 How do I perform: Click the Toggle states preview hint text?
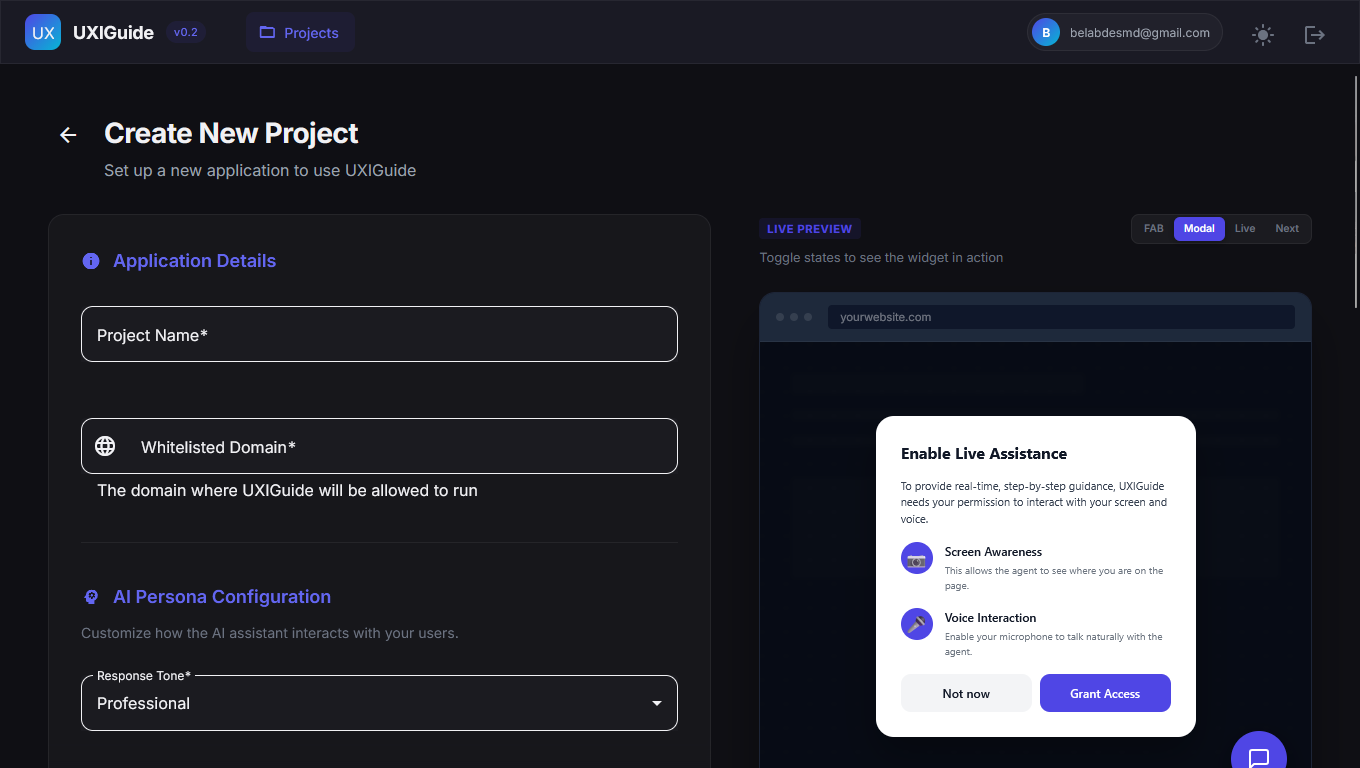click(881, 258)
